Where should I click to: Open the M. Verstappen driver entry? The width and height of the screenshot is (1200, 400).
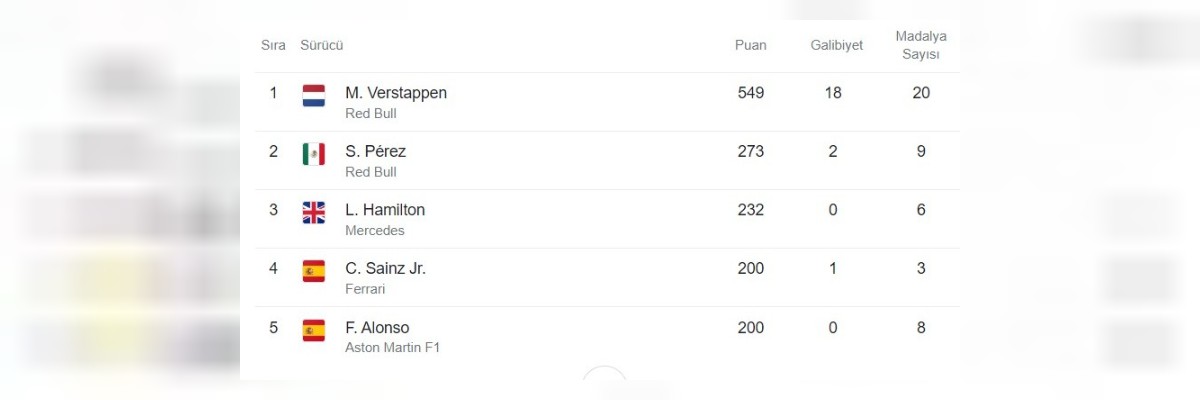396,93
